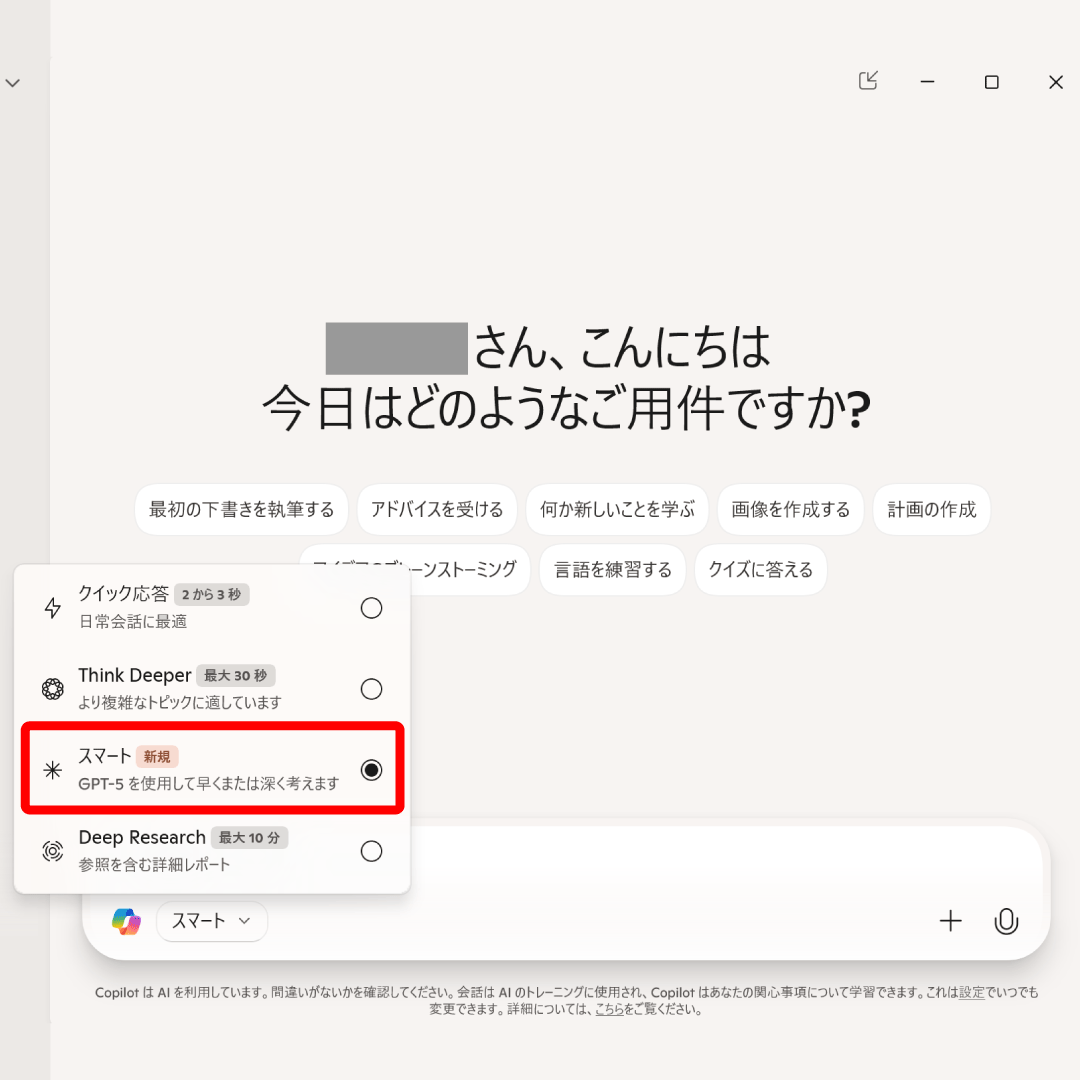The image size is (1080, 1080).
Task: Click the 最大 30 秒 badge
Action: coord(236,676)
